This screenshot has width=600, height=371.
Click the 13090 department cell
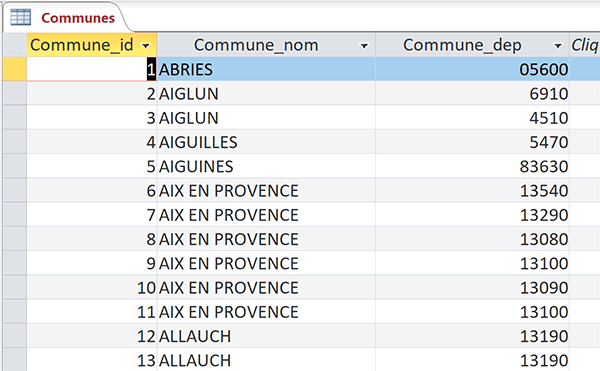coord(472,288)
